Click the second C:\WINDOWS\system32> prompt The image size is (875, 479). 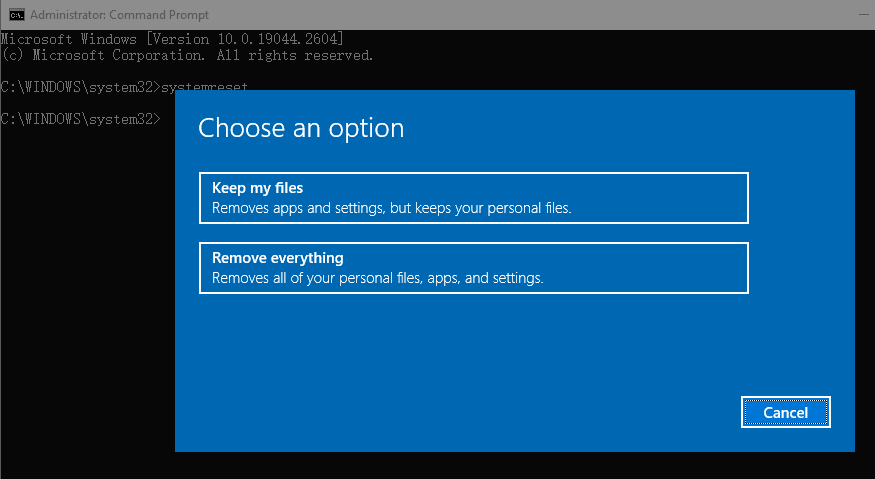pos(80,119)
